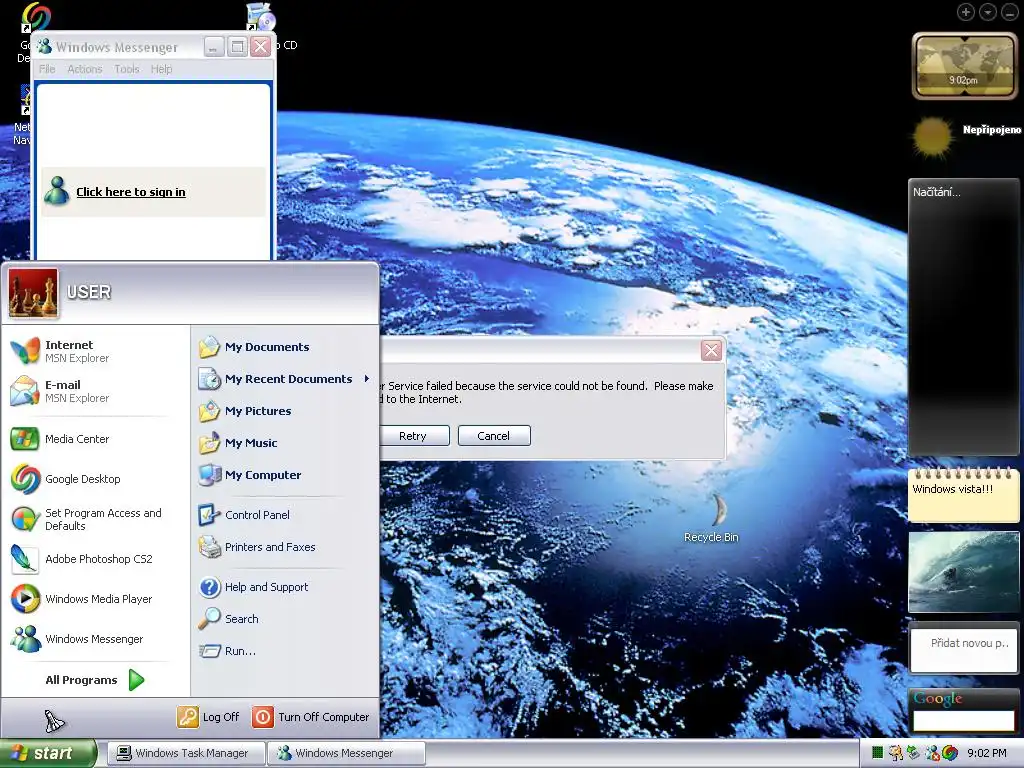This screenshot has width=1024, height=768.
Task: Click the Log Off button
Action: pos(209,717)
